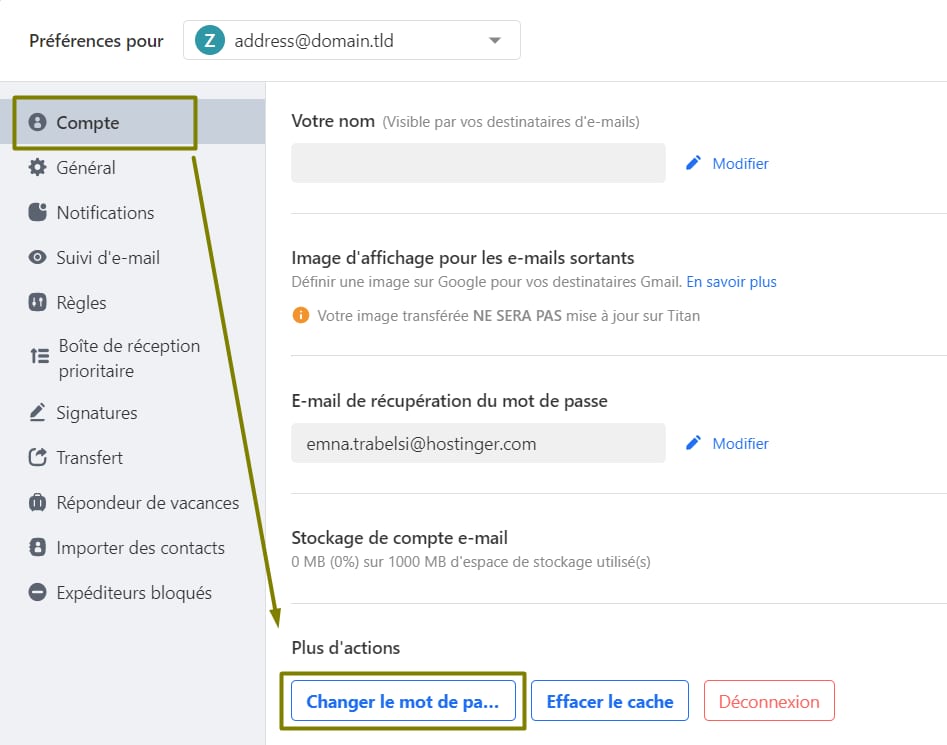Image resolution: width=947 pixels, height=745 pixels.
Task: Click Changer le mot de passe button
Action: pos(402,701)
